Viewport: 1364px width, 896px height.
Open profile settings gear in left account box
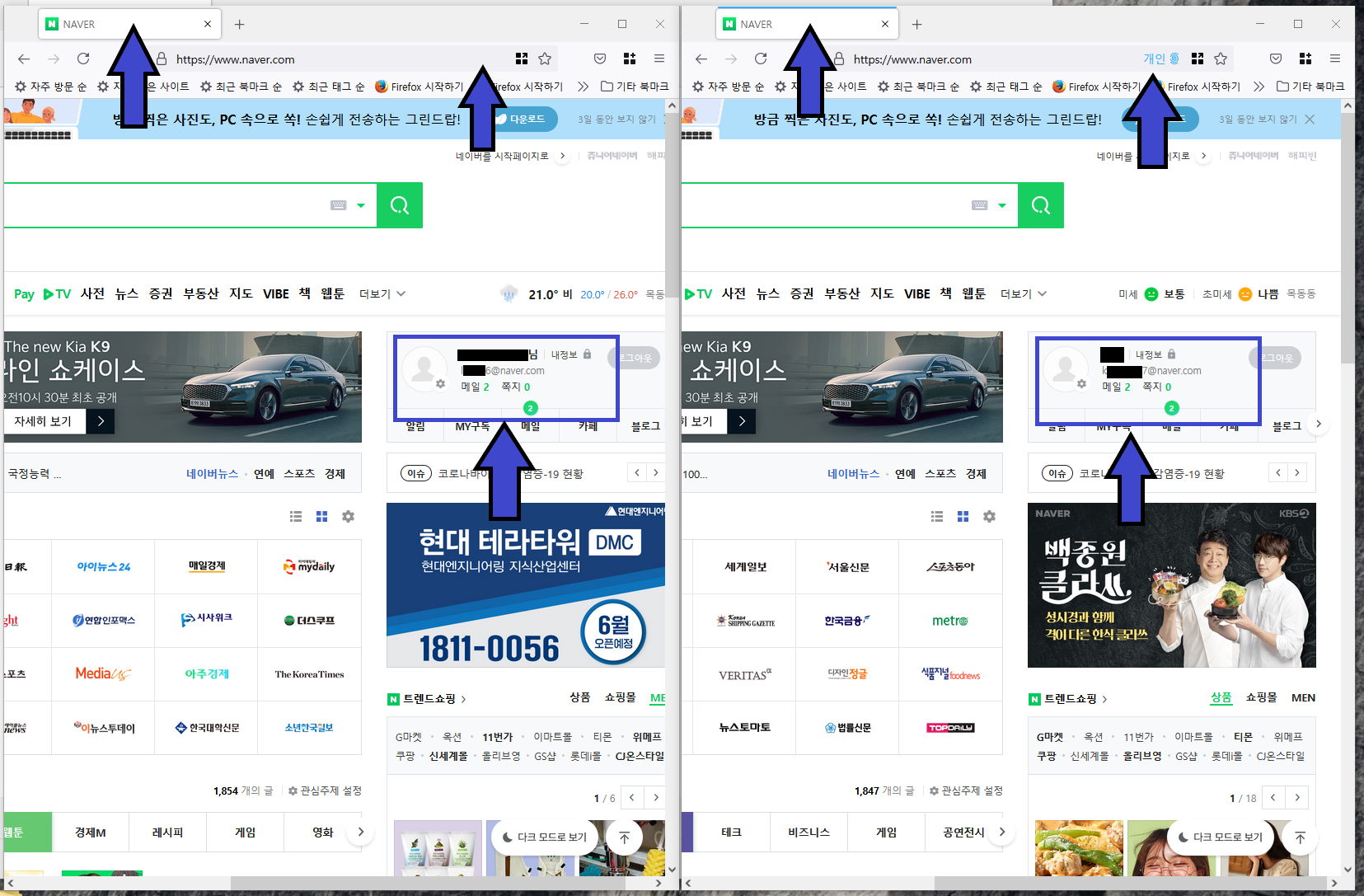click(440, 384)
